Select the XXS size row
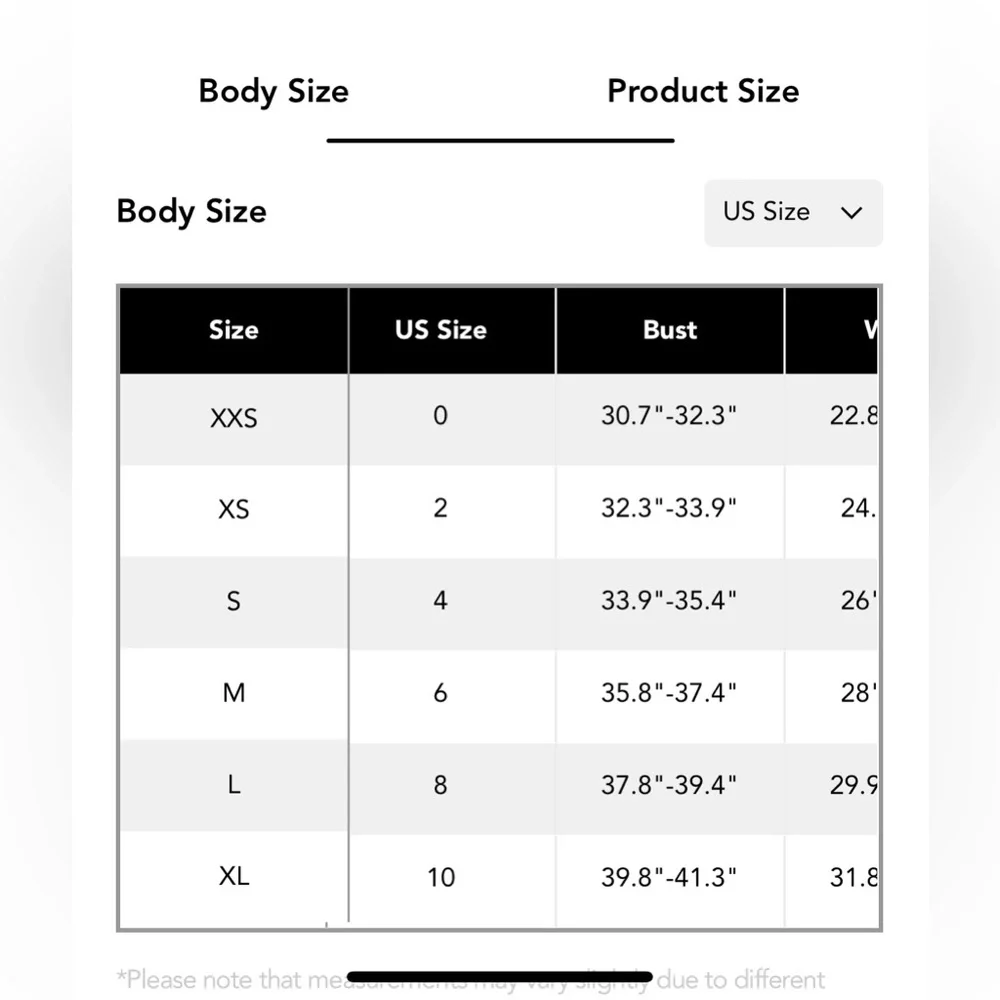The width and height of the screenshot is (1000, 1000). click(234, 417)
